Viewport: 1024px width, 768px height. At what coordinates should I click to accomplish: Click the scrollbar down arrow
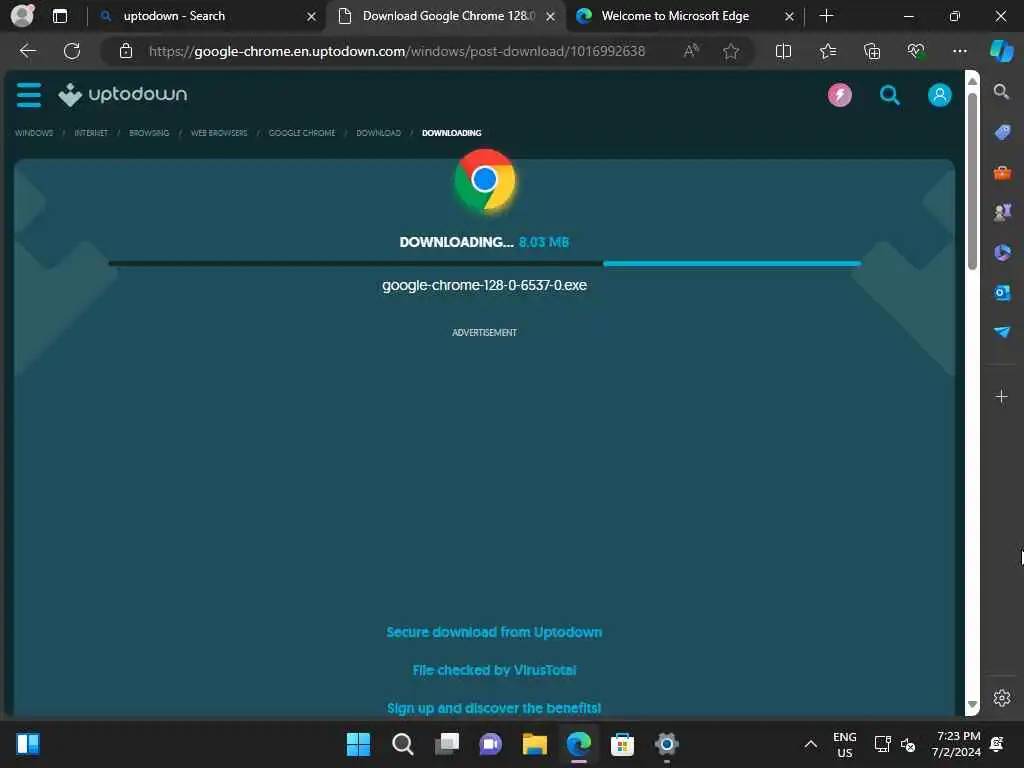972,704
